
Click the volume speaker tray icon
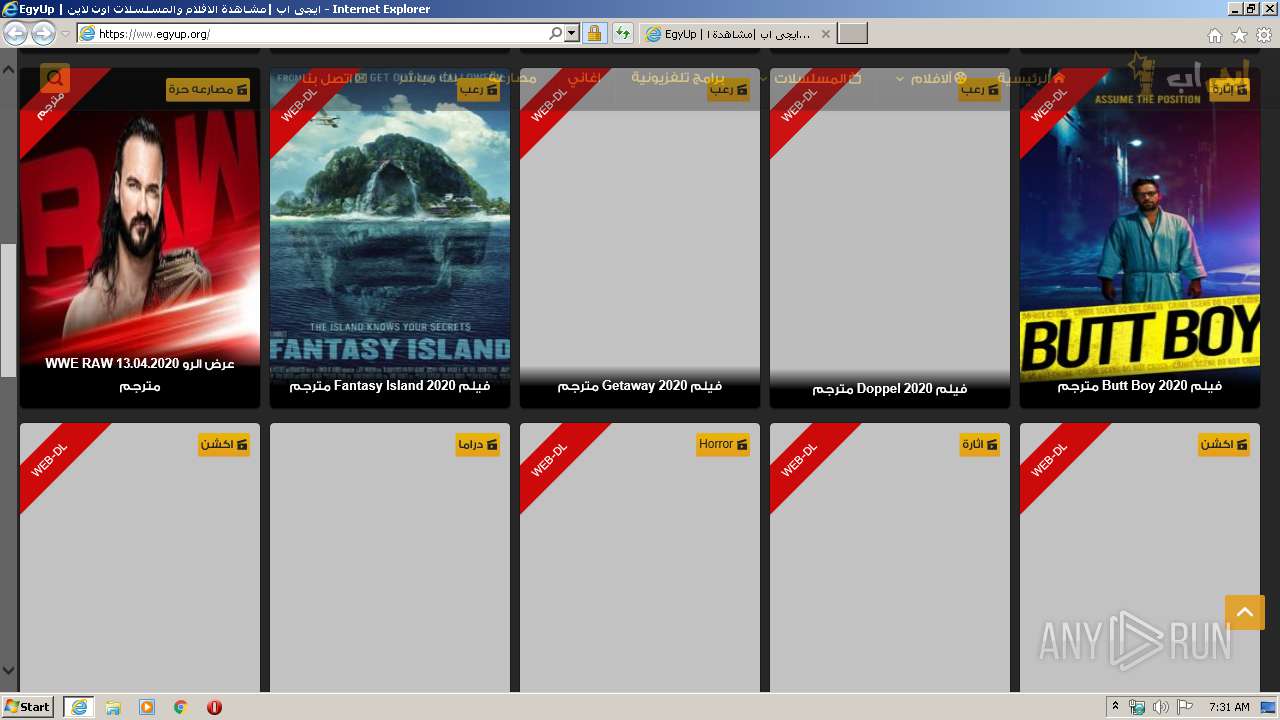click(1160, 707)
